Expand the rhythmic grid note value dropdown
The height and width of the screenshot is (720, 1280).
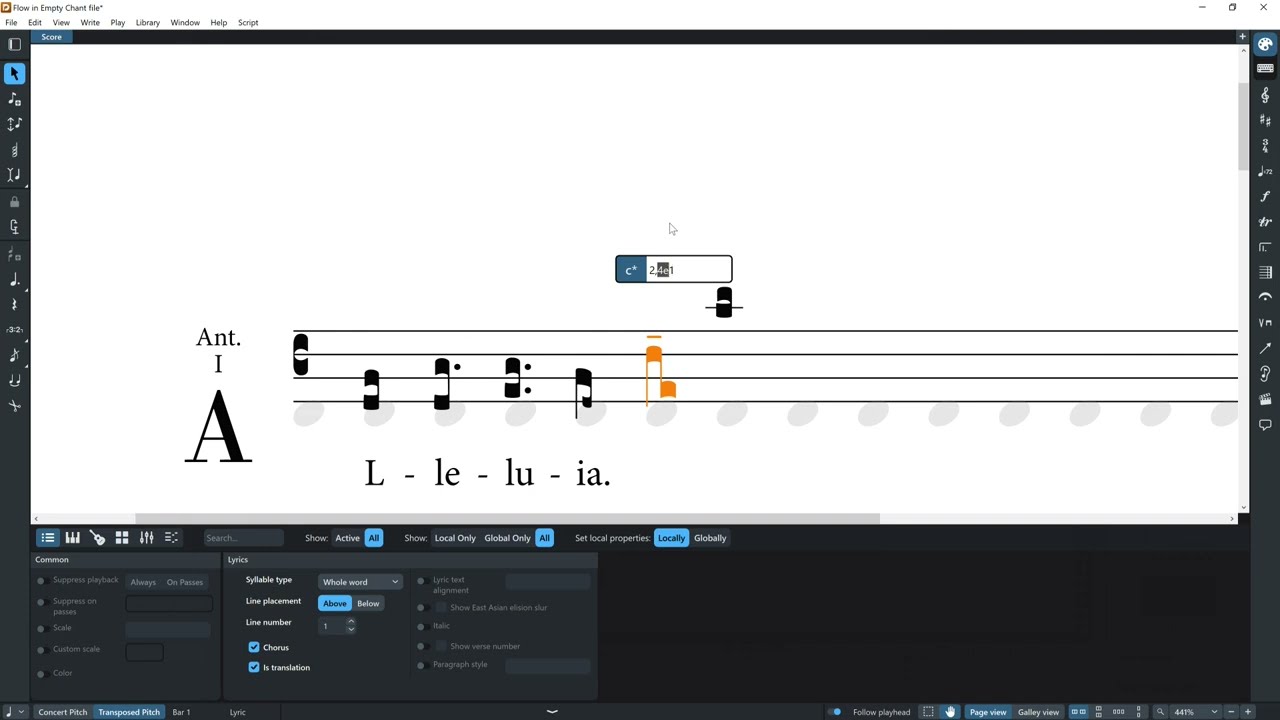pyautogui.click(x=23, y=712)
